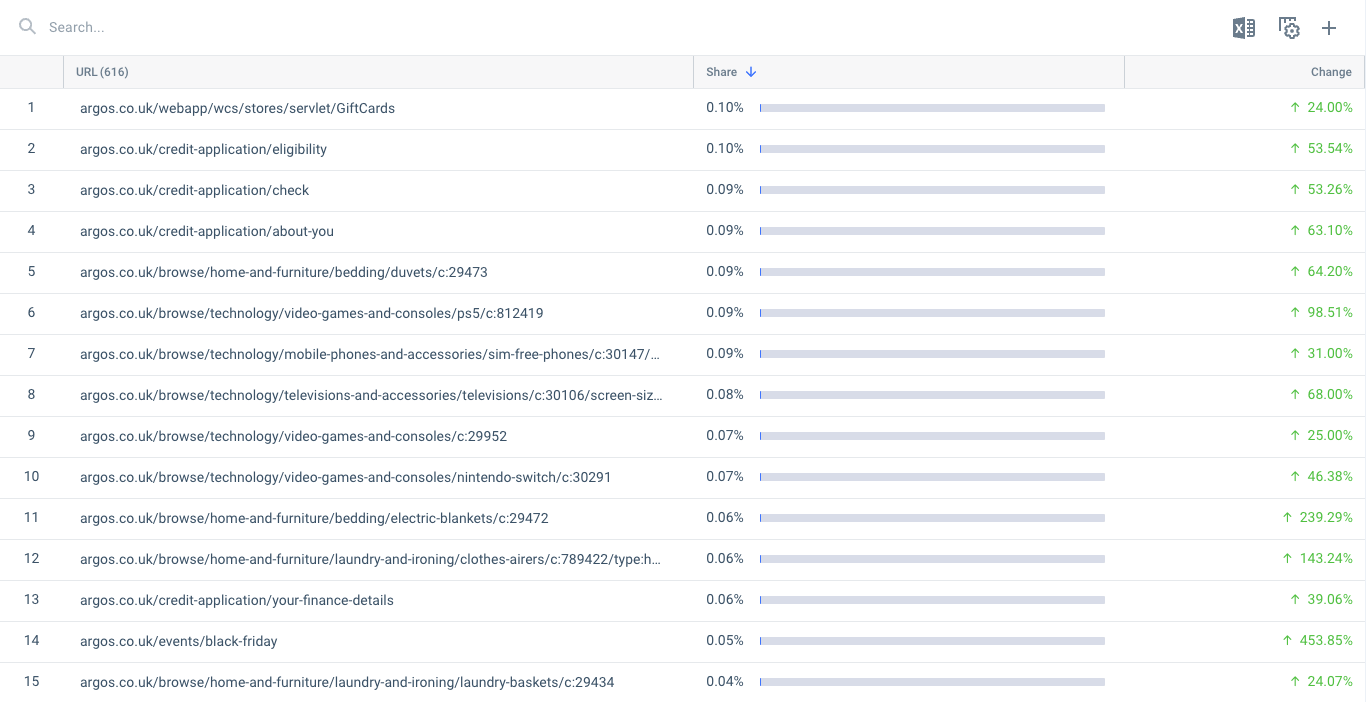
Task: Select row number 13
Action: coord(31,599)
